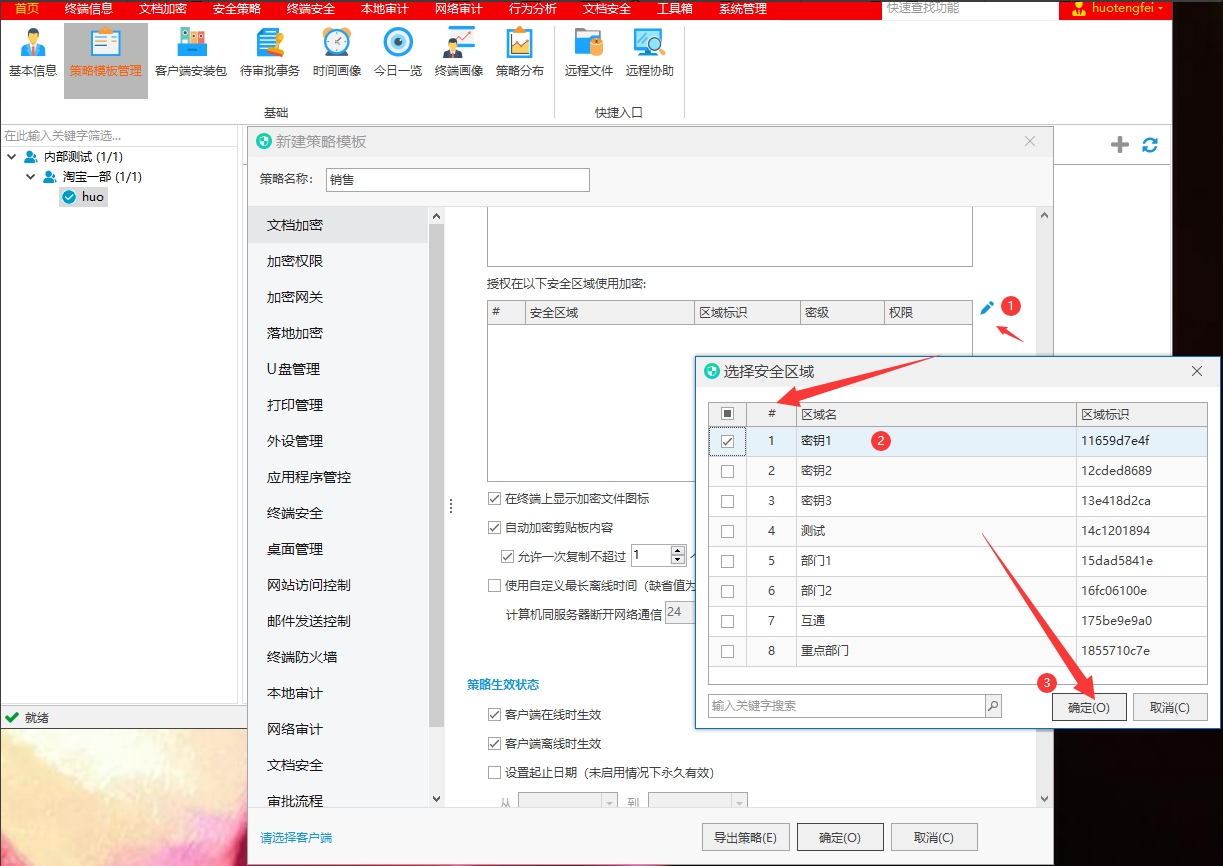Confirm zone selection with 确定(O) button
Image resolution: width=1223 pixels, height=866 pixels.
pos(1089,707)
